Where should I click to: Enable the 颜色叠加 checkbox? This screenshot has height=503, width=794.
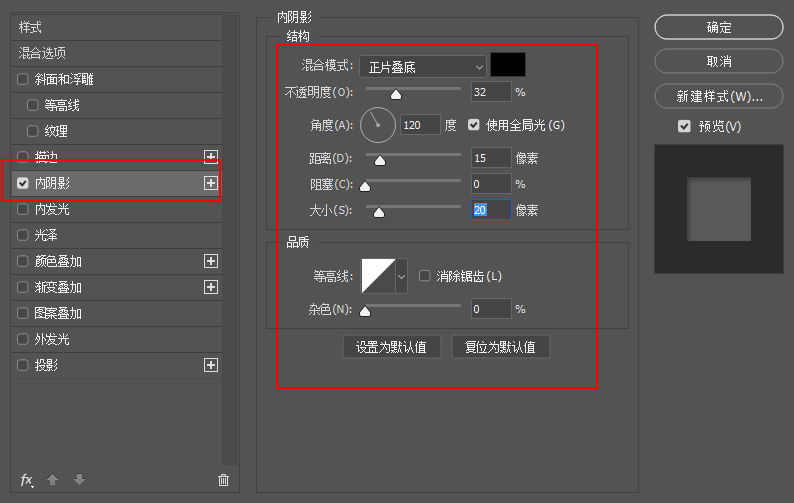pyautogui.click(x=23, y=261)
